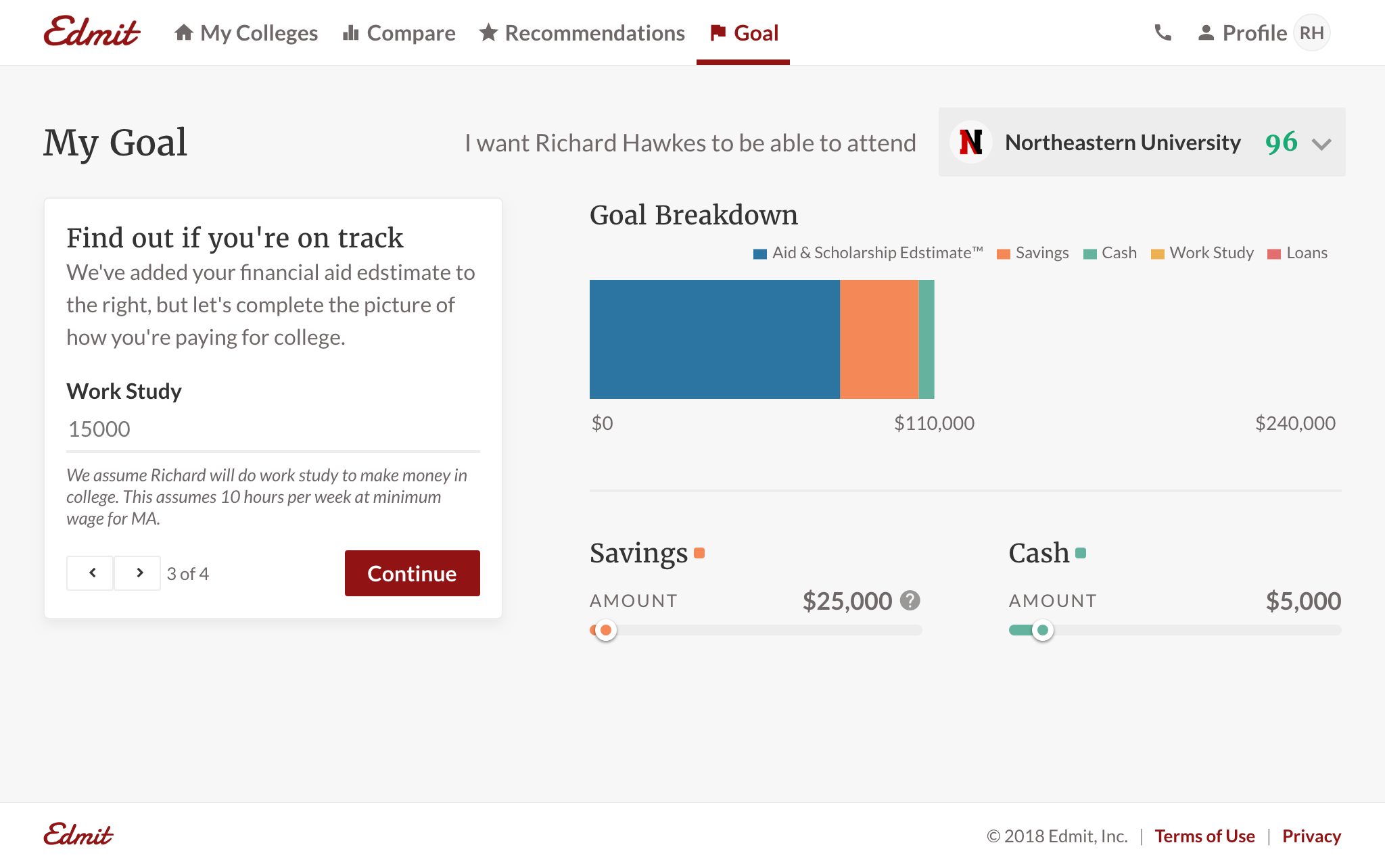This screenshot has height=868, width=1385.
Task: Click the Cash amount slider handle
Action: click(x=1043, y=630)
